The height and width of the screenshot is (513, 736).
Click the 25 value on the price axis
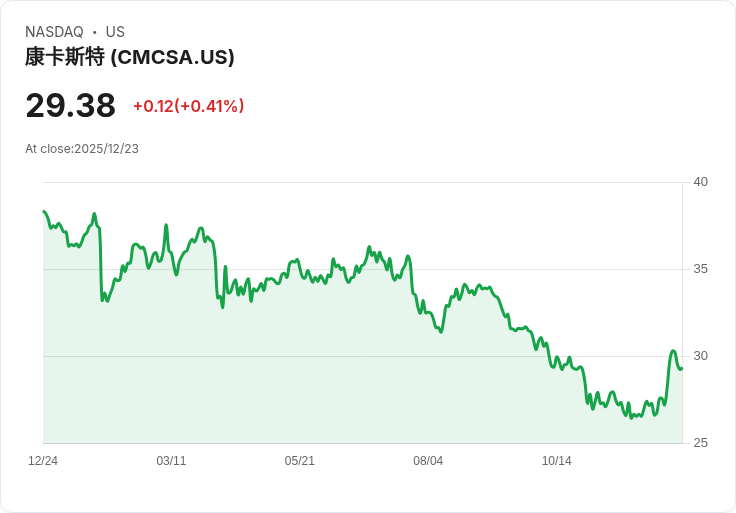pyautogui.click(x=700, y=443)
